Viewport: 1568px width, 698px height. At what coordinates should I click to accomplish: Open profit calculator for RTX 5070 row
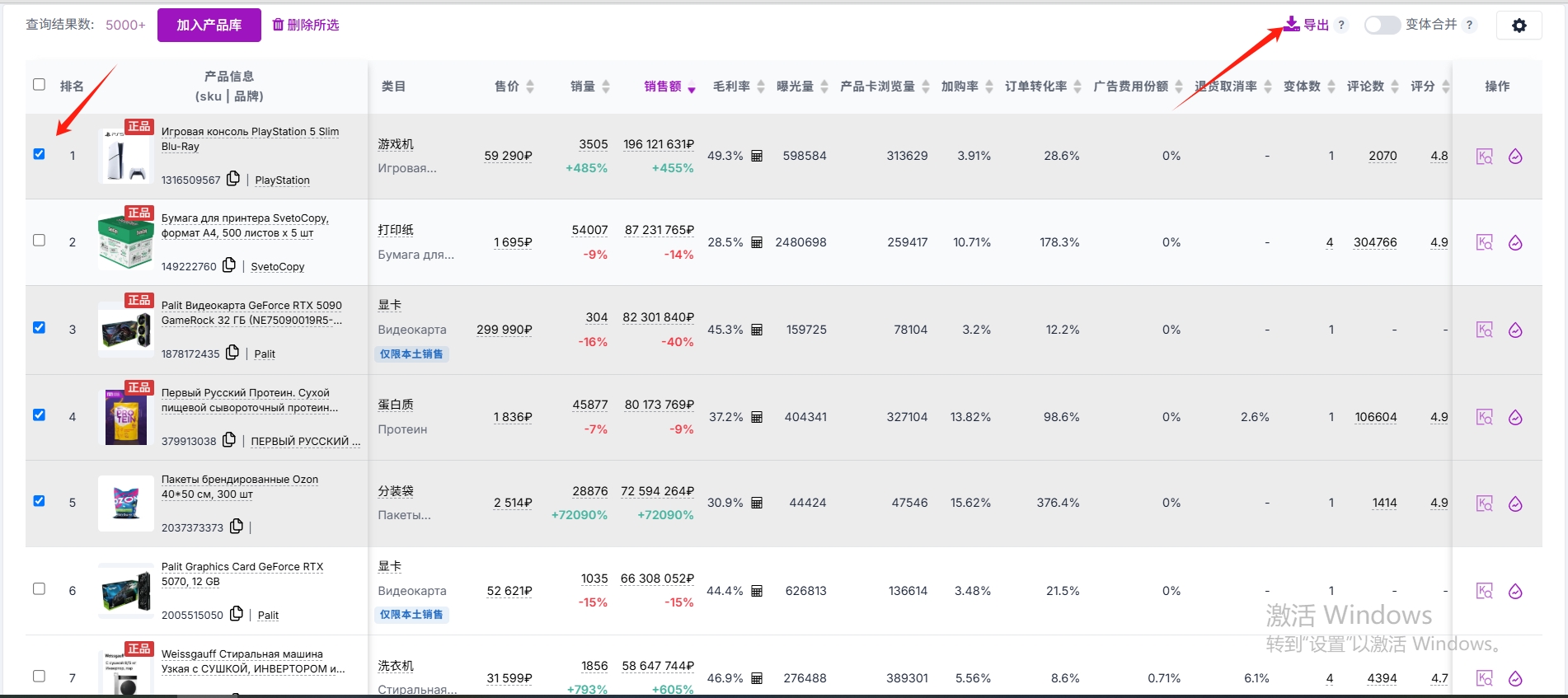(757, 591)
